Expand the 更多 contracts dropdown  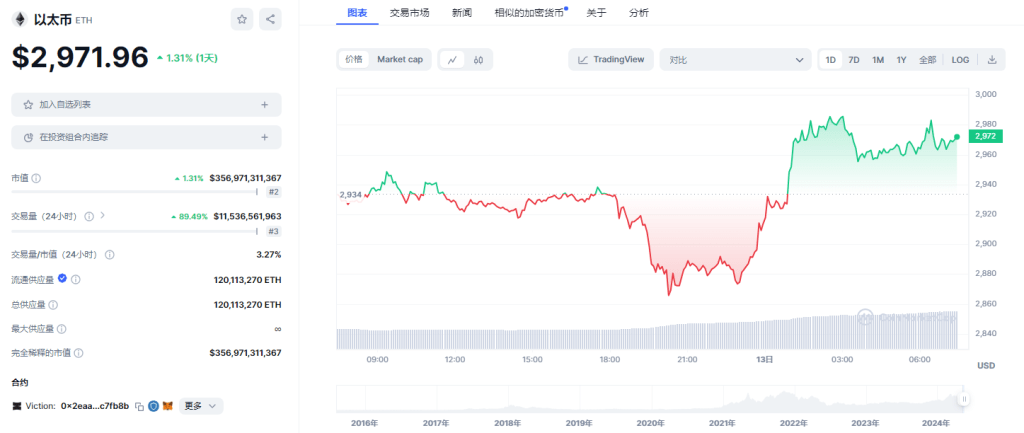201,406
